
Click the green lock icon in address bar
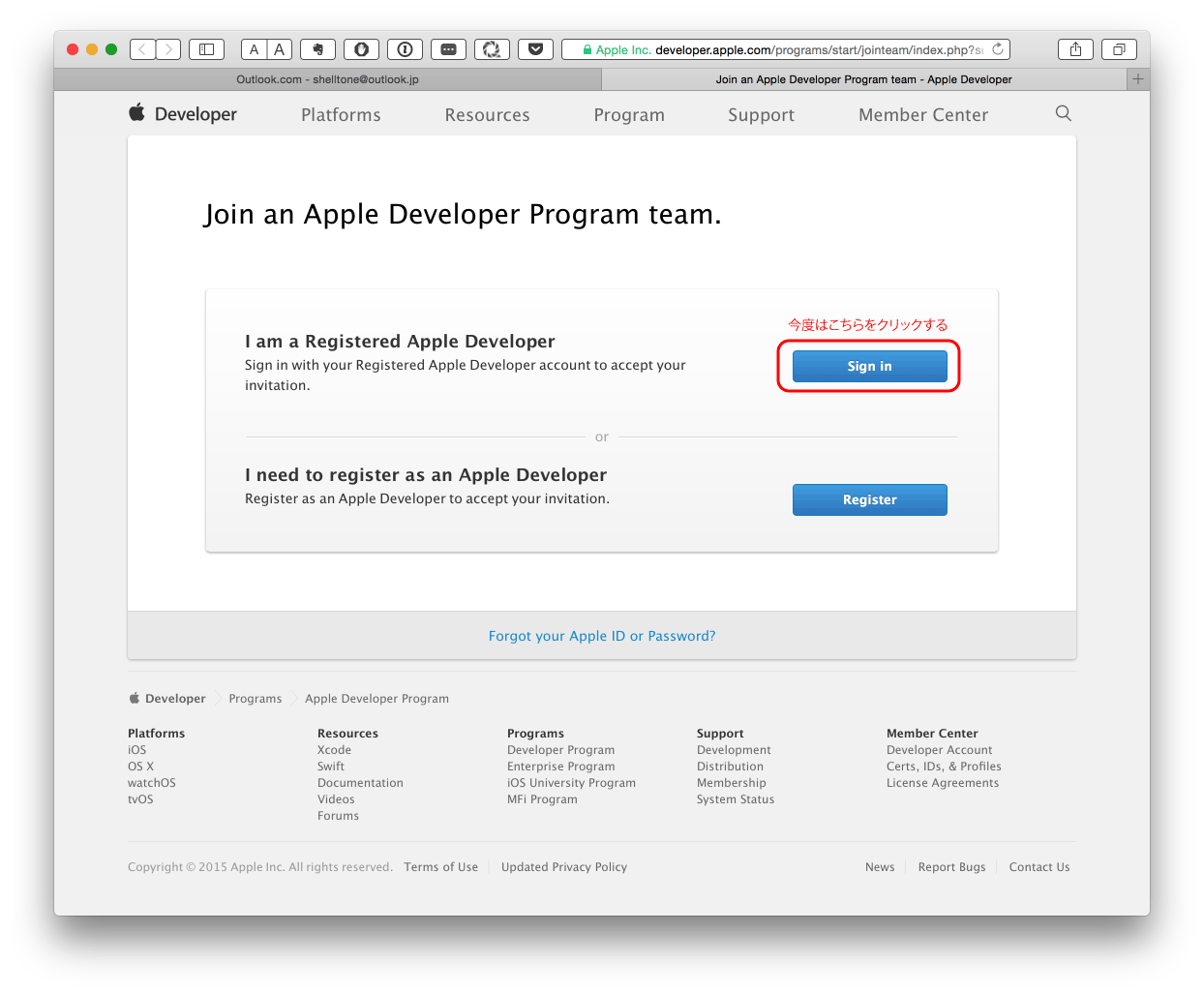pos(587,50)
